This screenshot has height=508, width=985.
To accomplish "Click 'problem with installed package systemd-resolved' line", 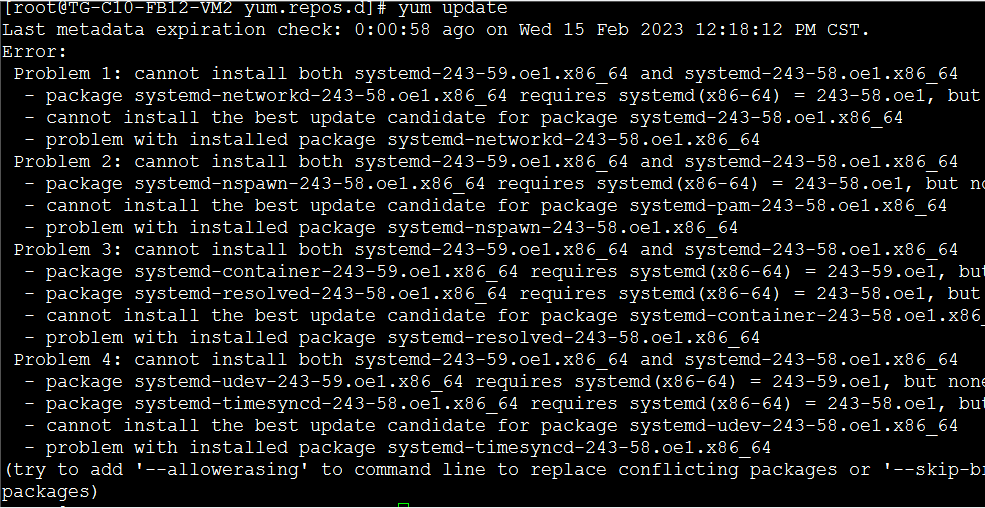I will (400, 337).
